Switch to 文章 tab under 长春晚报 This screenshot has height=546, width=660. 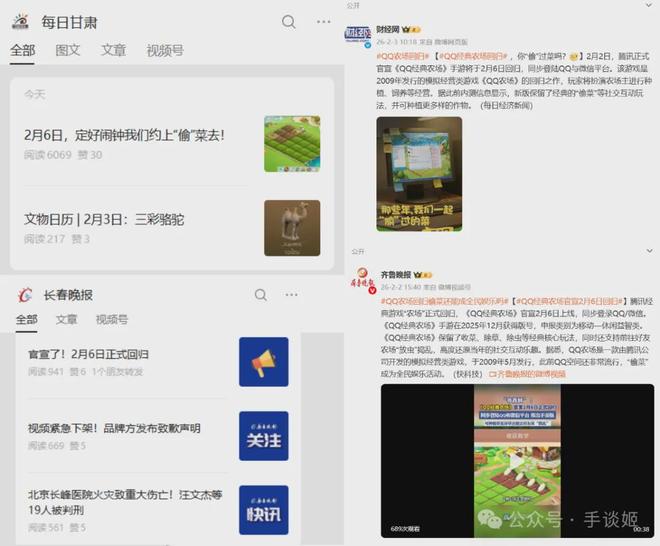tap(67, 320)
